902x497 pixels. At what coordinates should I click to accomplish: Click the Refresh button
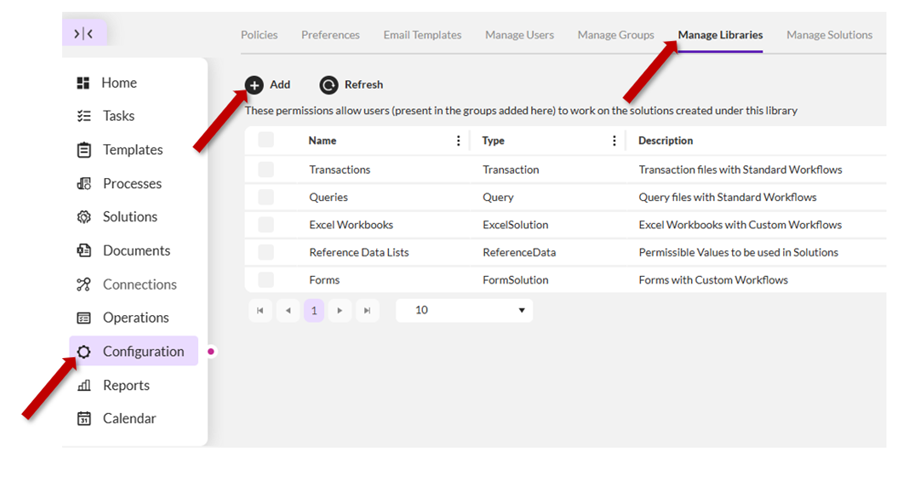point(351,85)
